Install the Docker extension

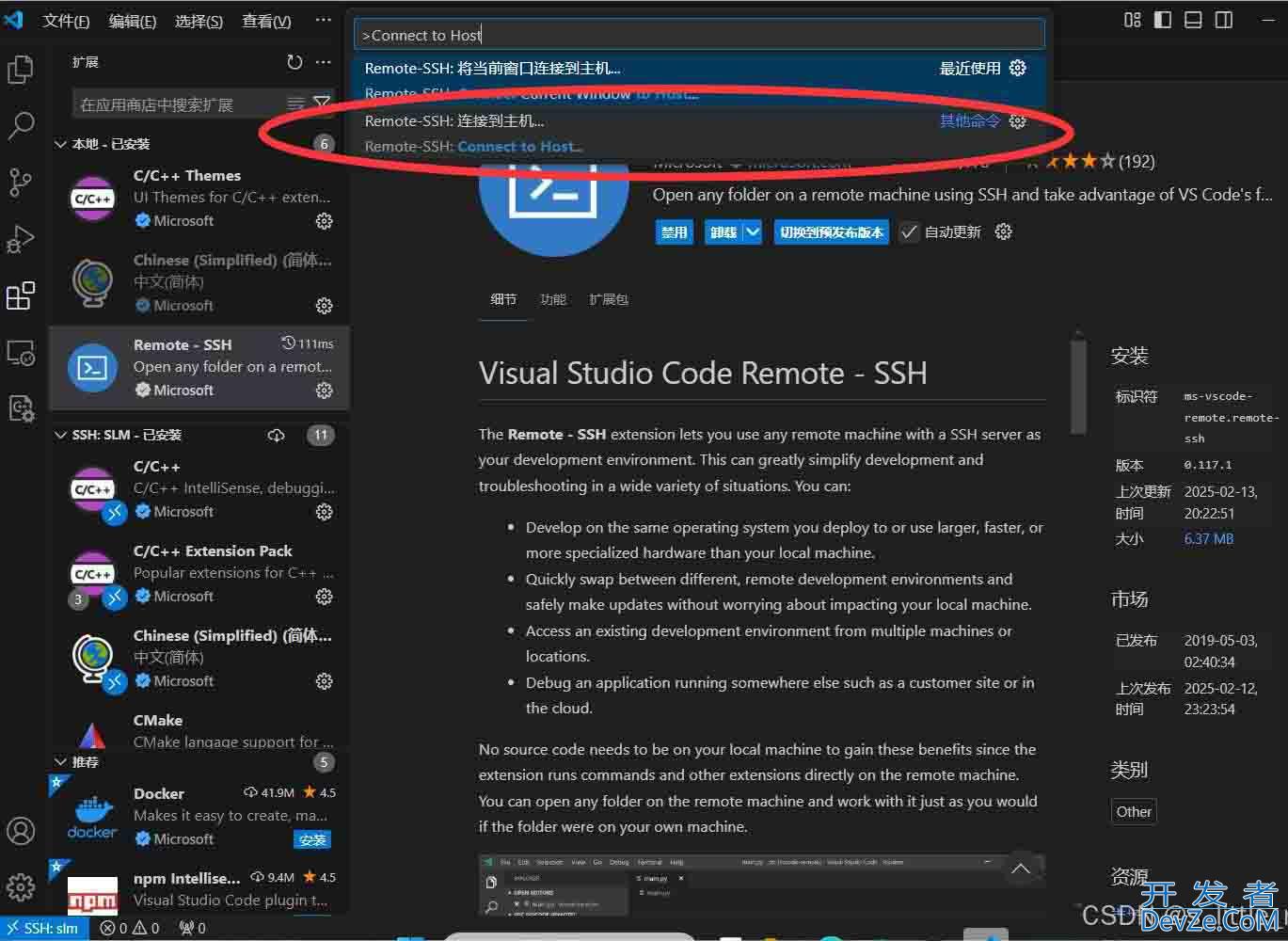[312, 839]
